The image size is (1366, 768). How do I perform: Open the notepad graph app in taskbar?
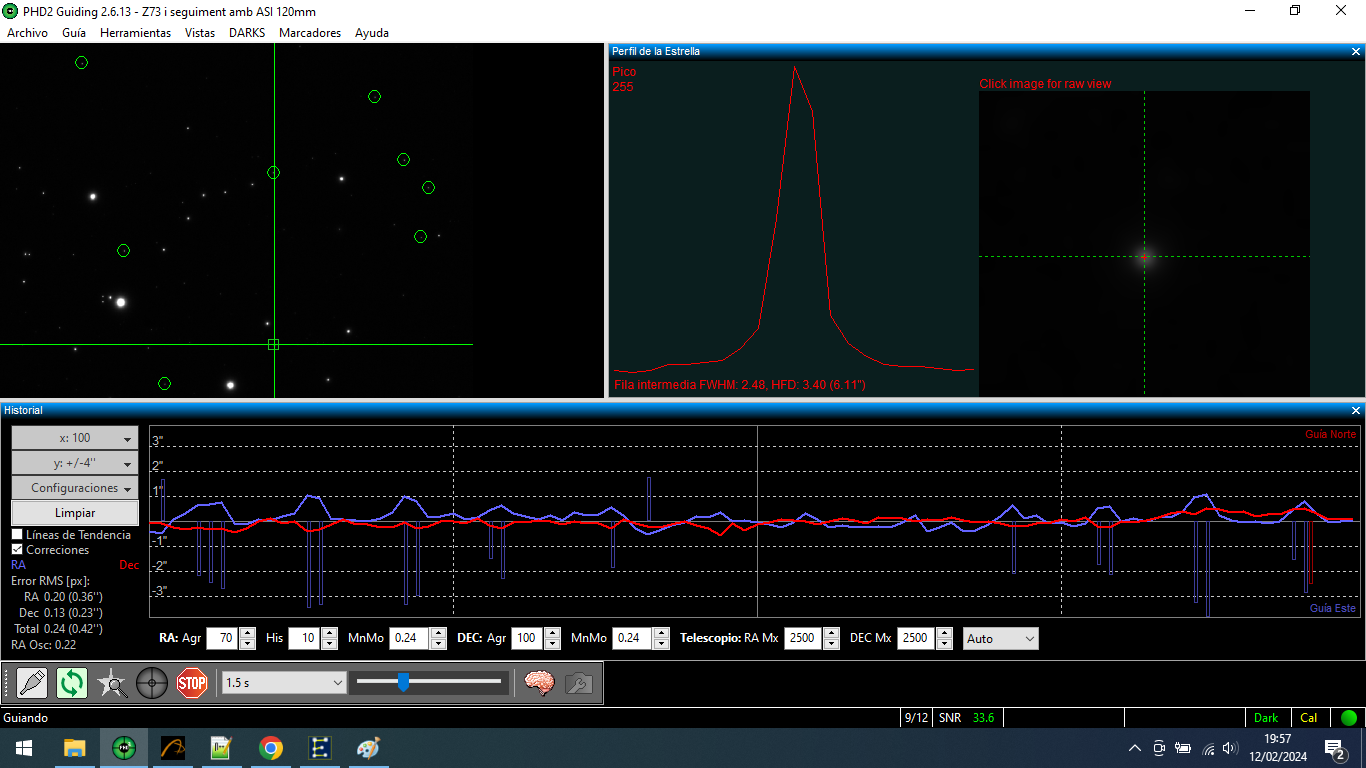pyautogui.click(x=222, y=748)
